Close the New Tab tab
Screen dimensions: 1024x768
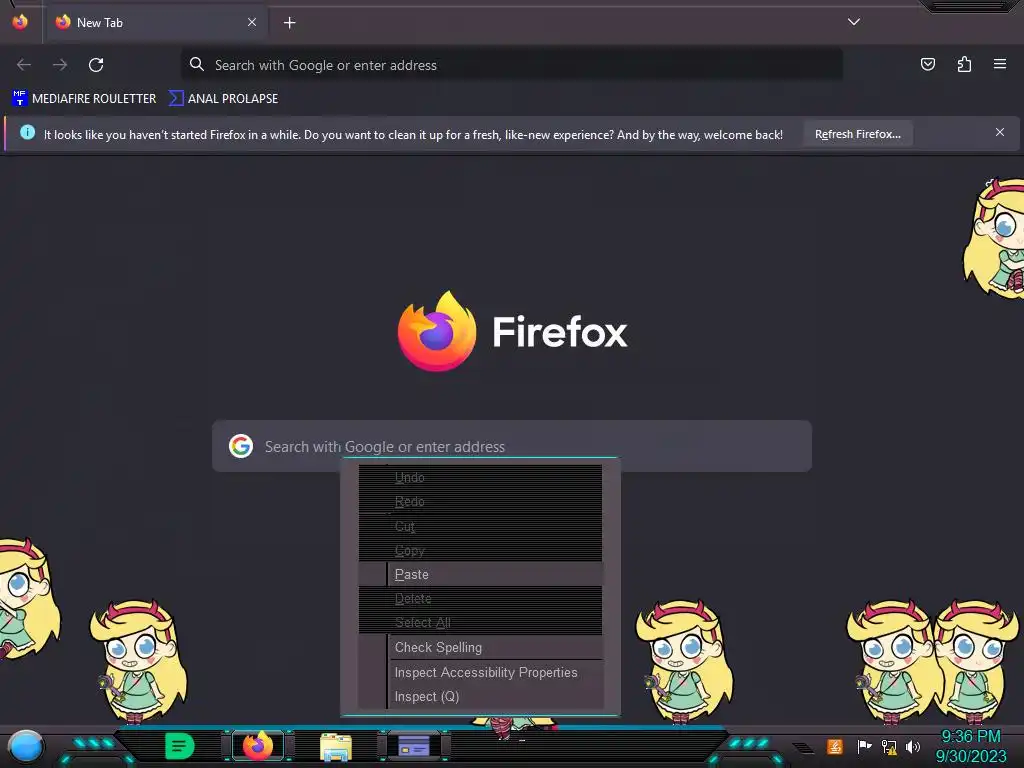(252, 22)
